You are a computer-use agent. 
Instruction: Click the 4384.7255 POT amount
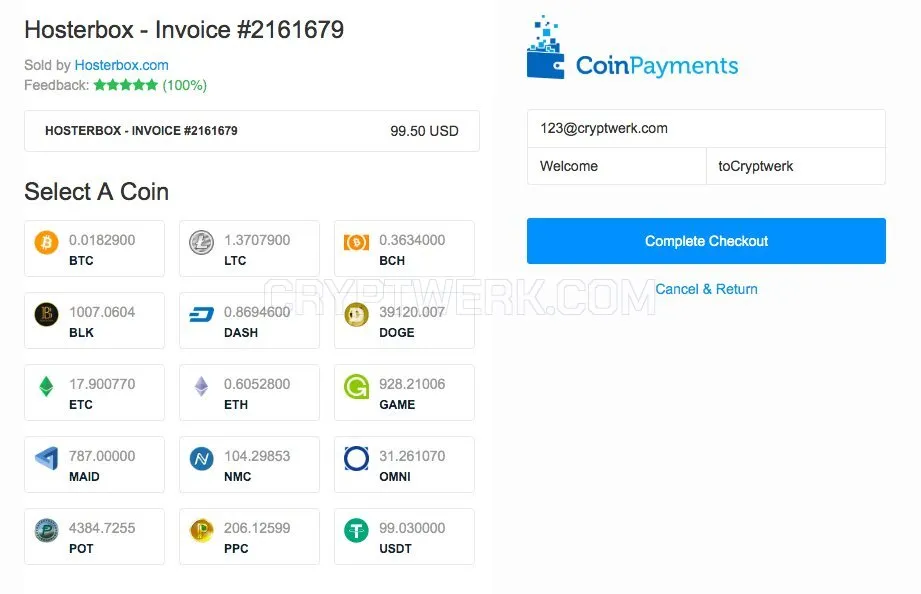102,528
